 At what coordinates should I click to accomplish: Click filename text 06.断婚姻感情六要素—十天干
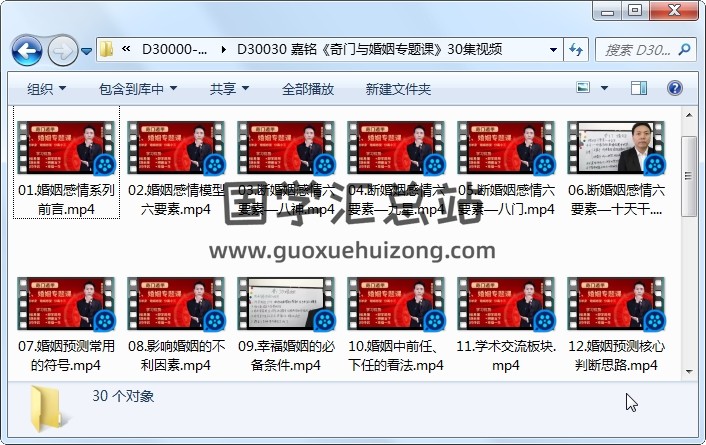[616, 200]
